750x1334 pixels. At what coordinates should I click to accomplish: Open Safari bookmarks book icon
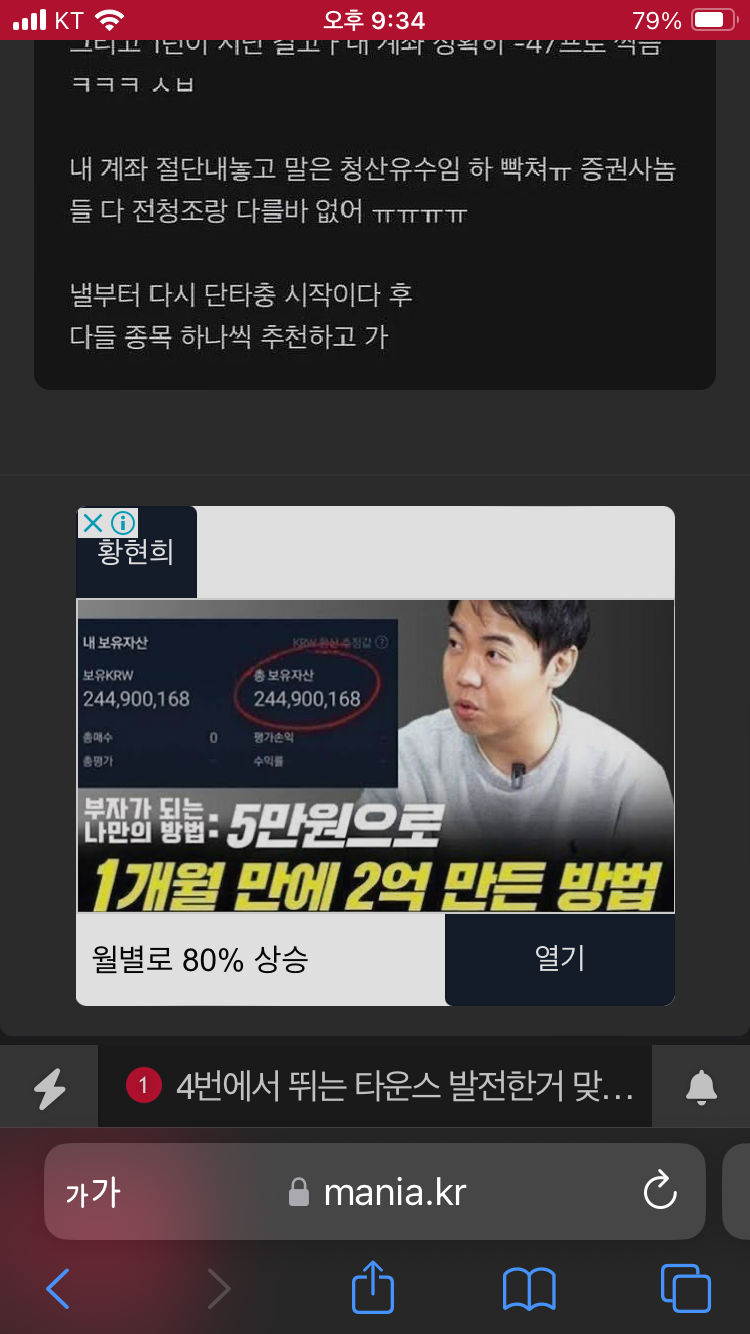[x=529, y=1288]
